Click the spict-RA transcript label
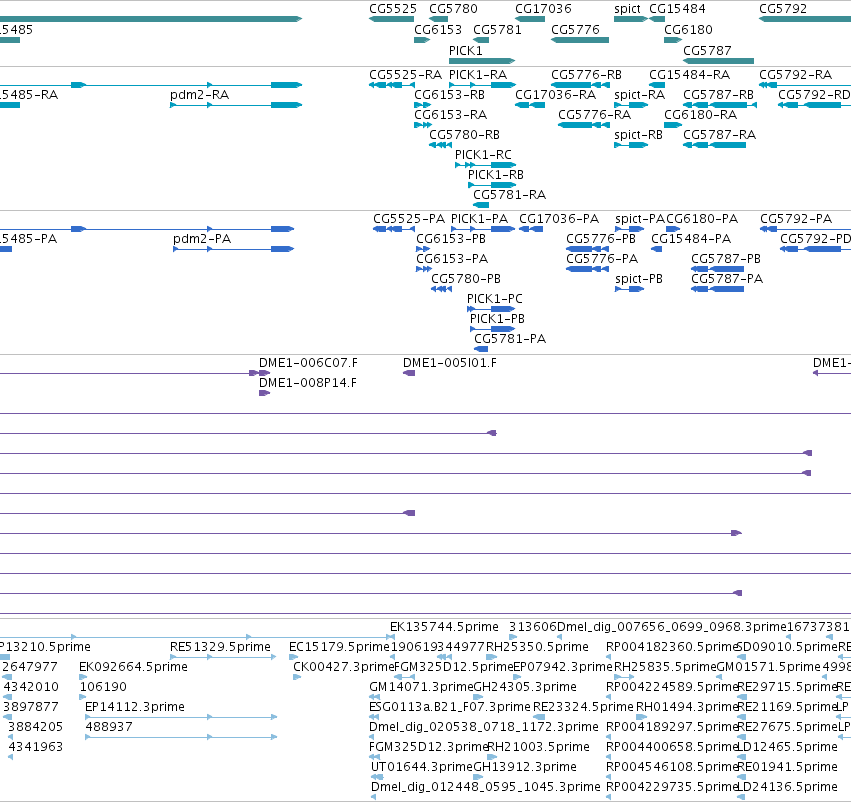The image size is (851, 802). click(639, 94)
